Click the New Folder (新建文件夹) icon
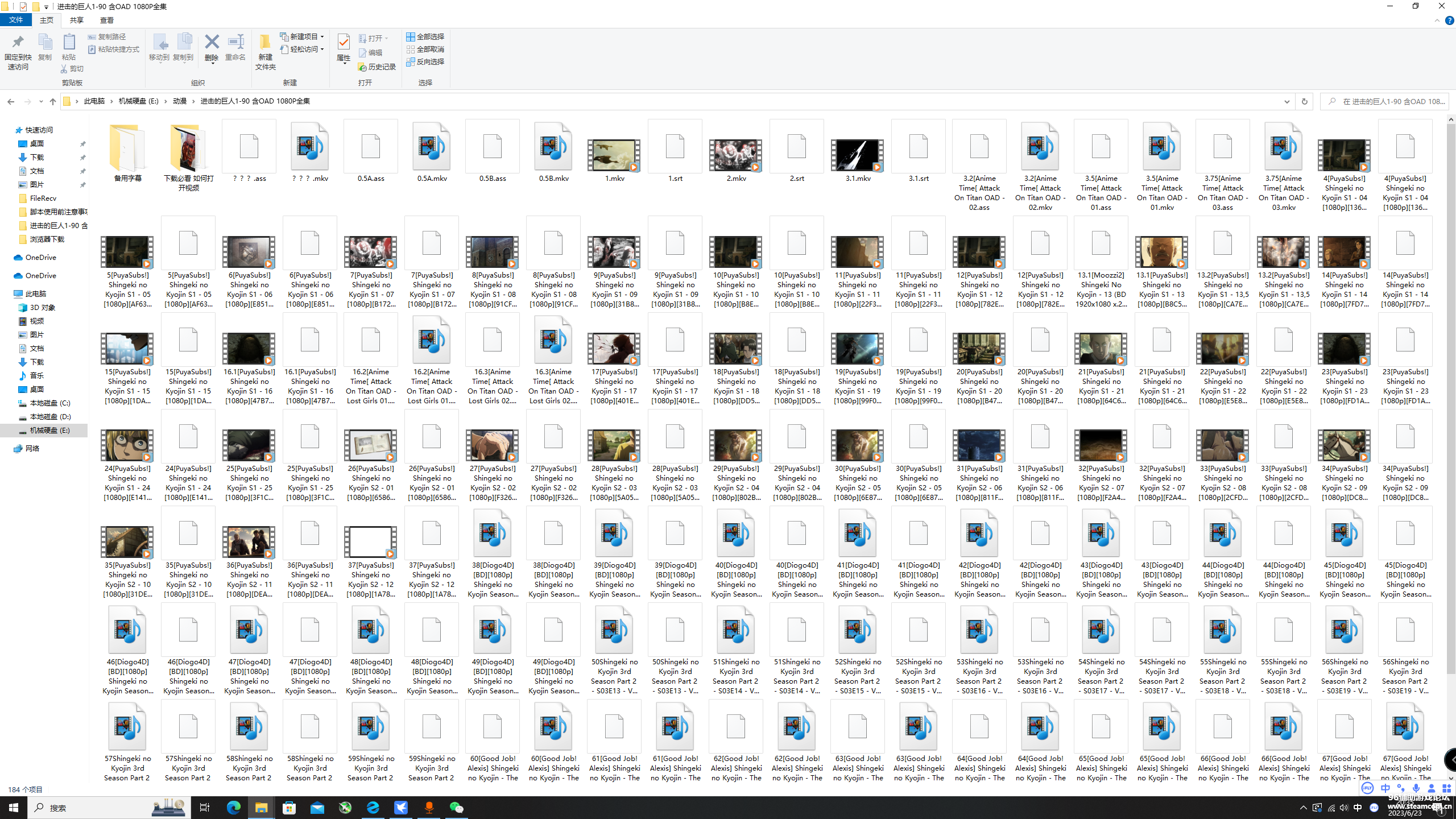1456x819 pixels. tap(265, 45)
